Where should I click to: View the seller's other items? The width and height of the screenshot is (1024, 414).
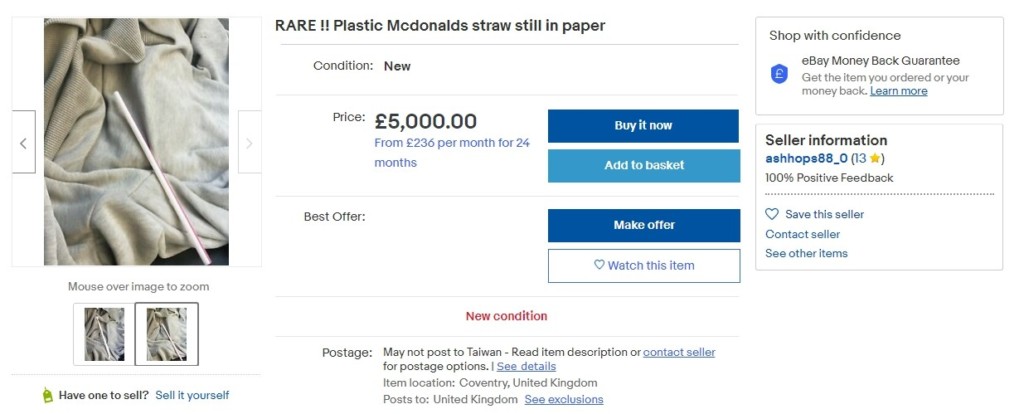(x=806, y=253)
